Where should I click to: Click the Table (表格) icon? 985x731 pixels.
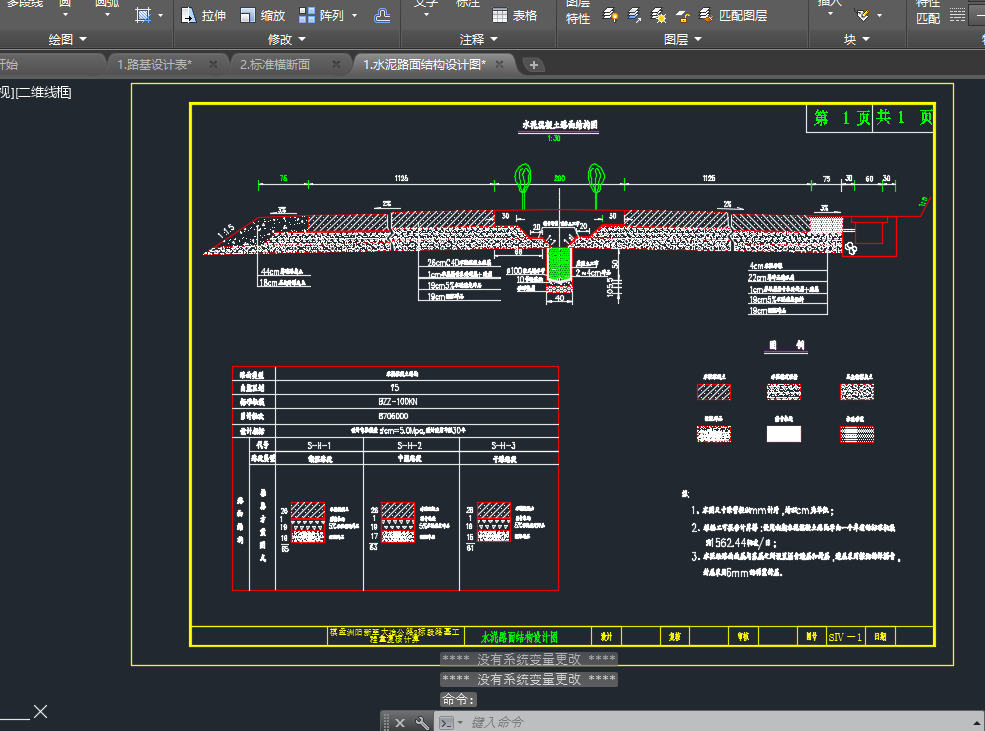(500, 16)
